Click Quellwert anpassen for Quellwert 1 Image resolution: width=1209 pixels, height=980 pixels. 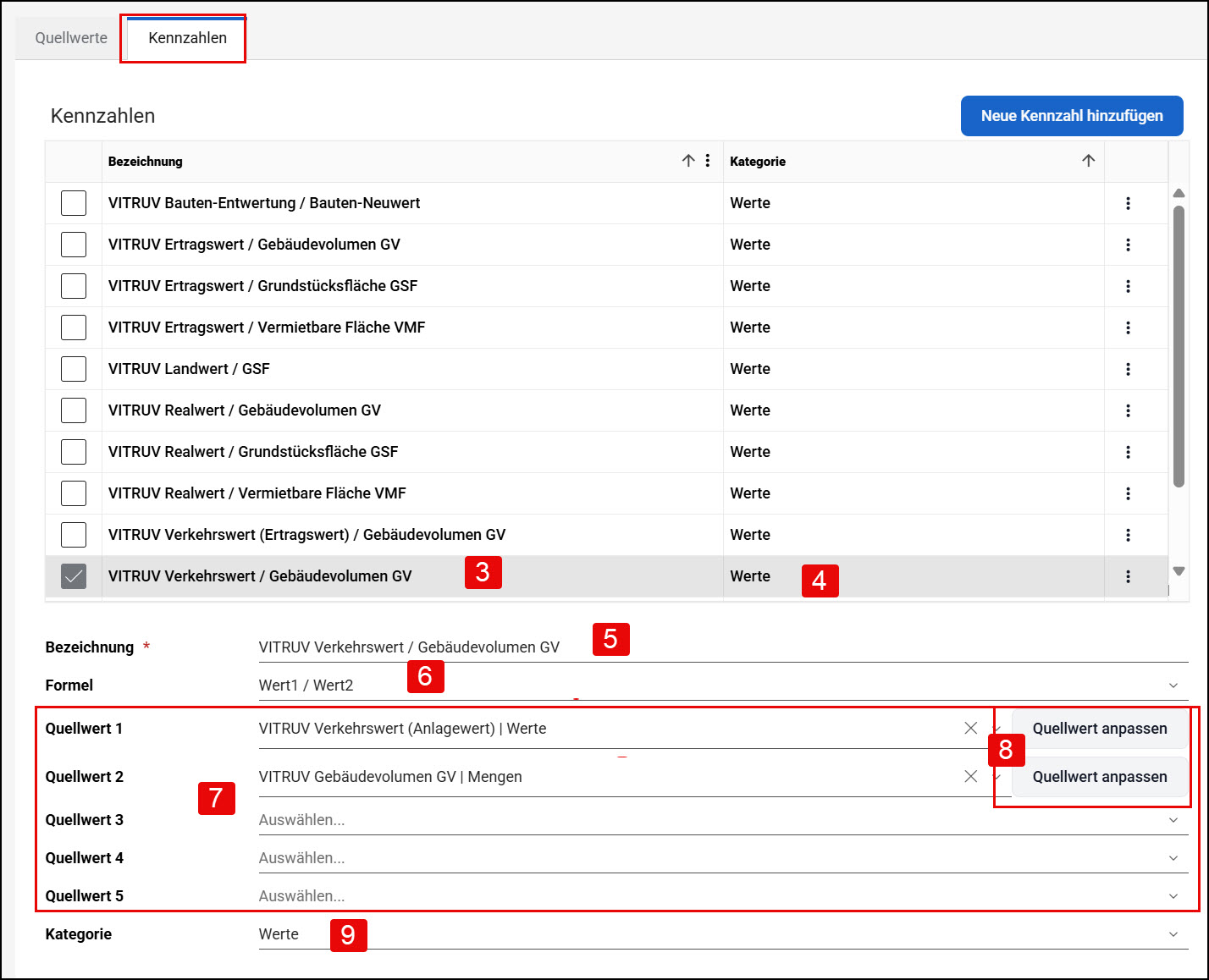tap(1100, 729)
